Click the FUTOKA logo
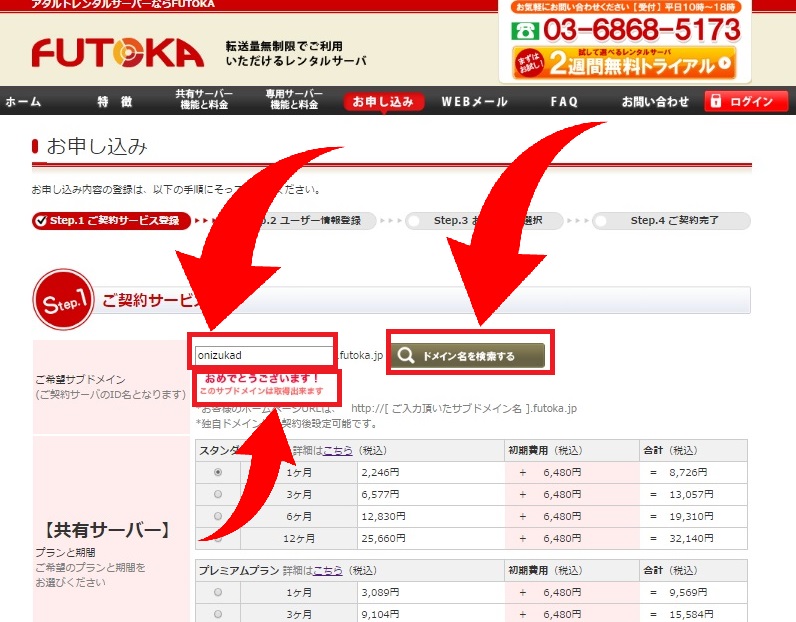Viewport: 796px width, 622px height. pos(118,52)
